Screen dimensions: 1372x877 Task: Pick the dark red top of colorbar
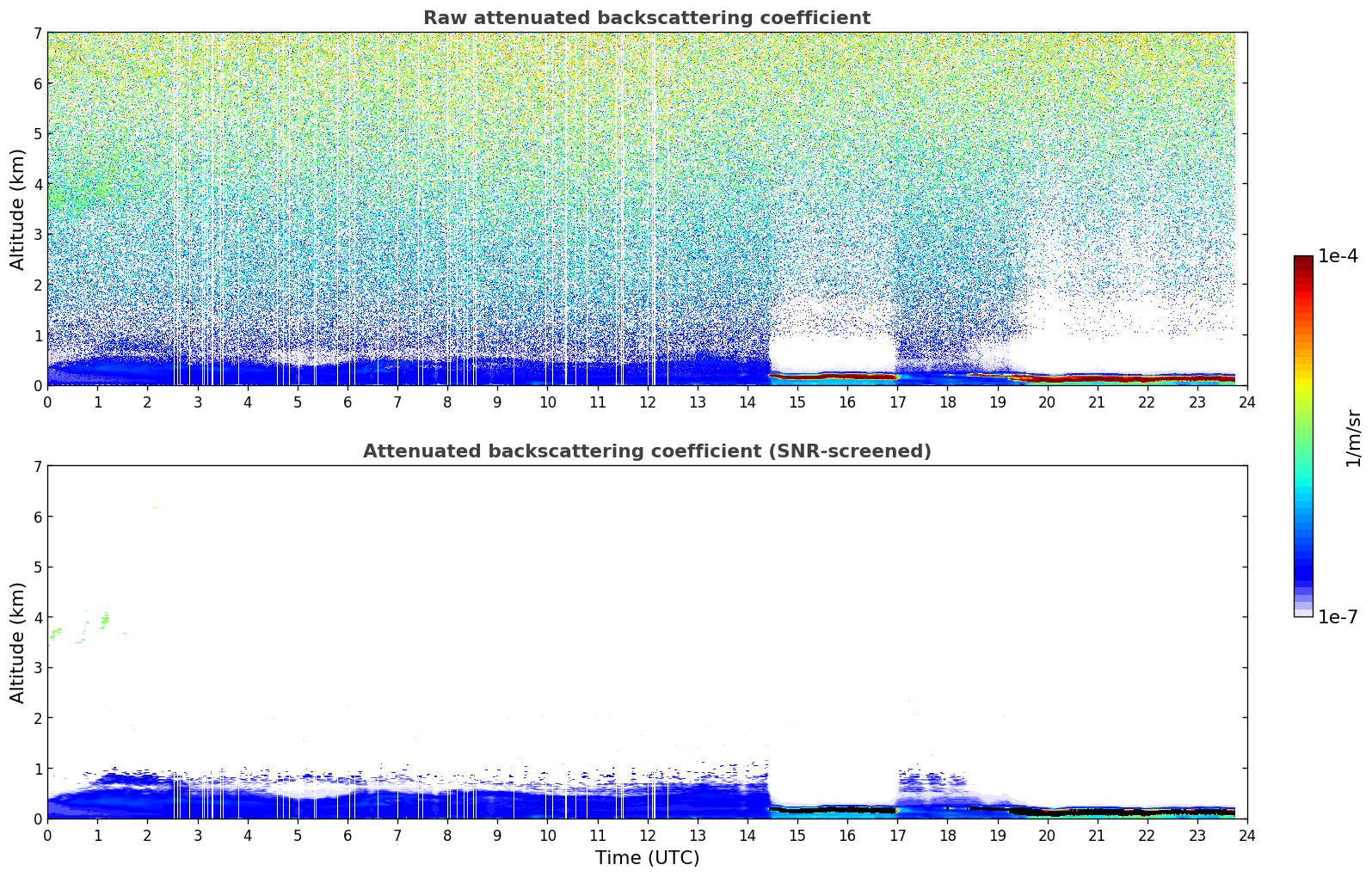[x=1302, y=261]
